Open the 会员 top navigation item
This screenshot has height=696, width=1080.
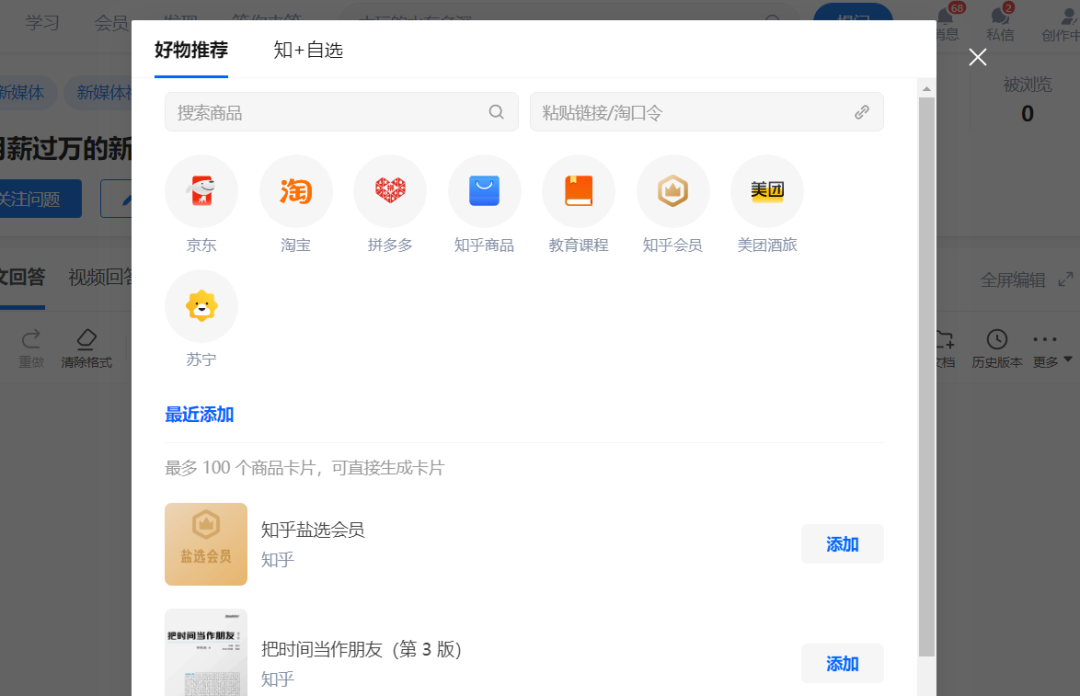[111, 23]
